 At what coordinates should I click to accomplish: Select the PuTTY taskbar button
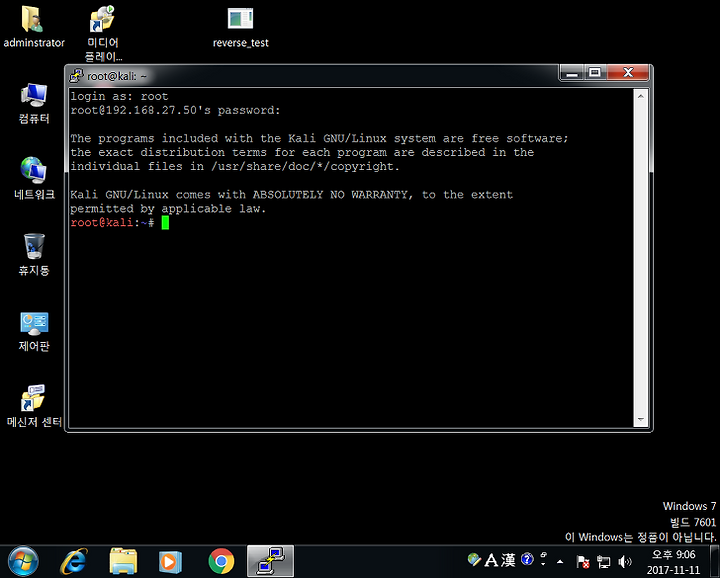point(270,561)
